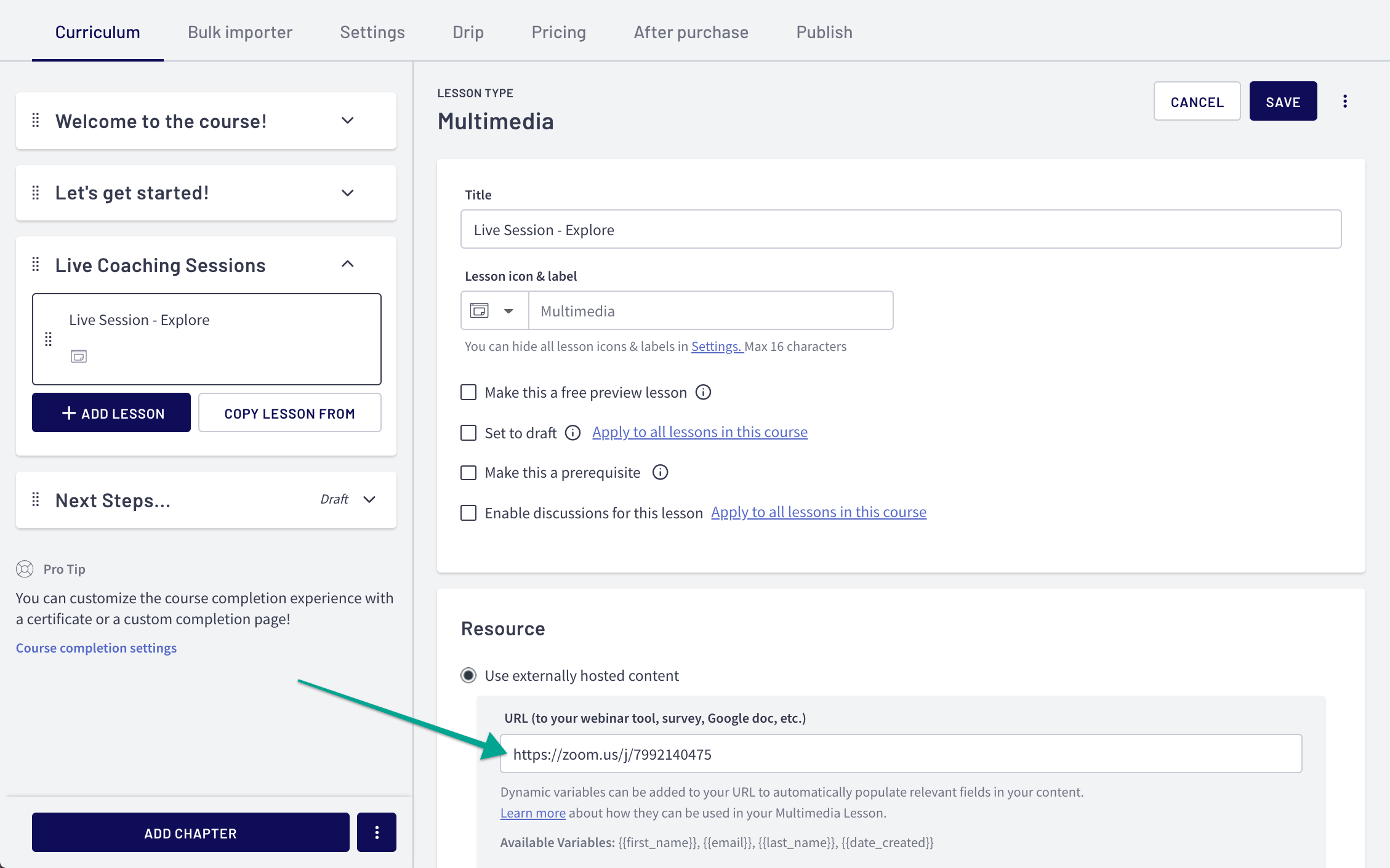This screenshot has height=868, width=1390.
Task: Tick Make this a prerequisite checkbox
Action: pos(468,472)
